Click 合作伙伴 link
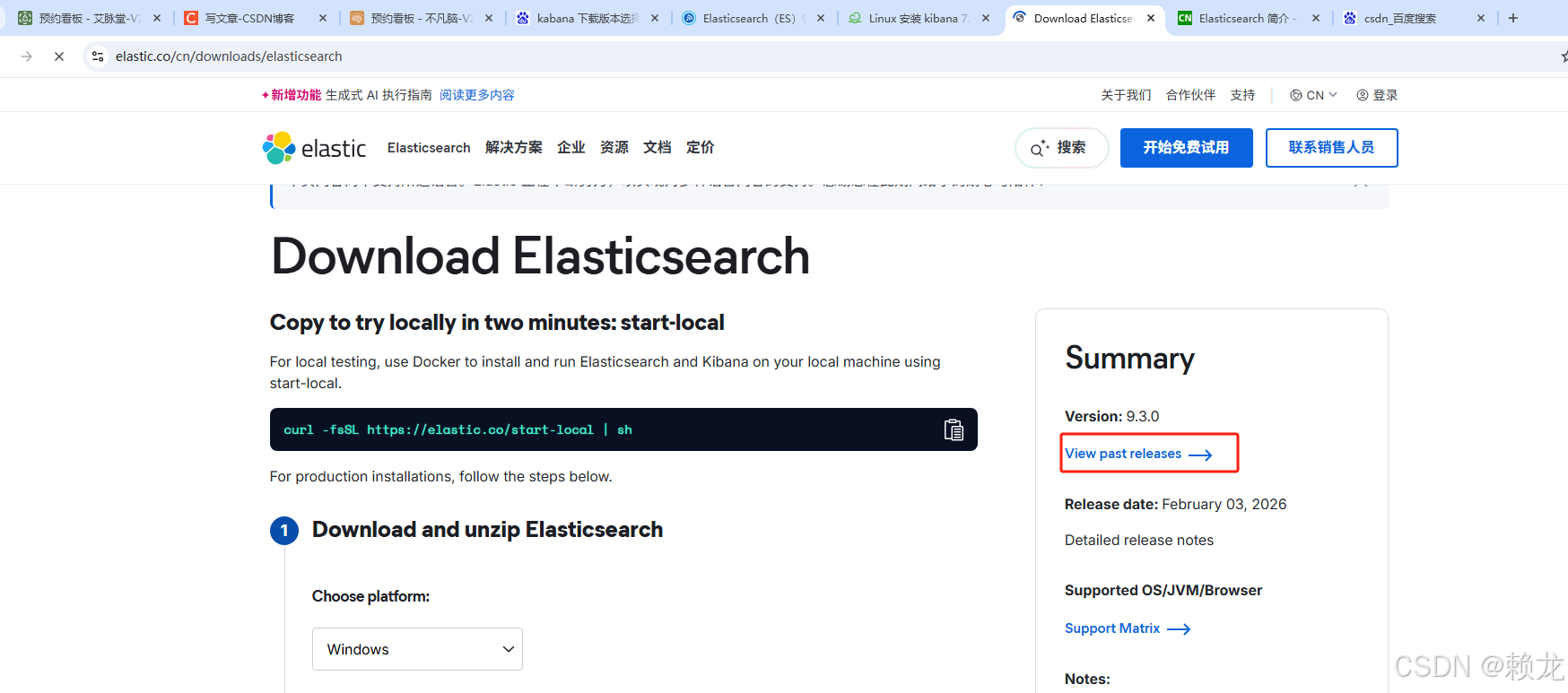1568x693 pixels. coord(1191,95)
